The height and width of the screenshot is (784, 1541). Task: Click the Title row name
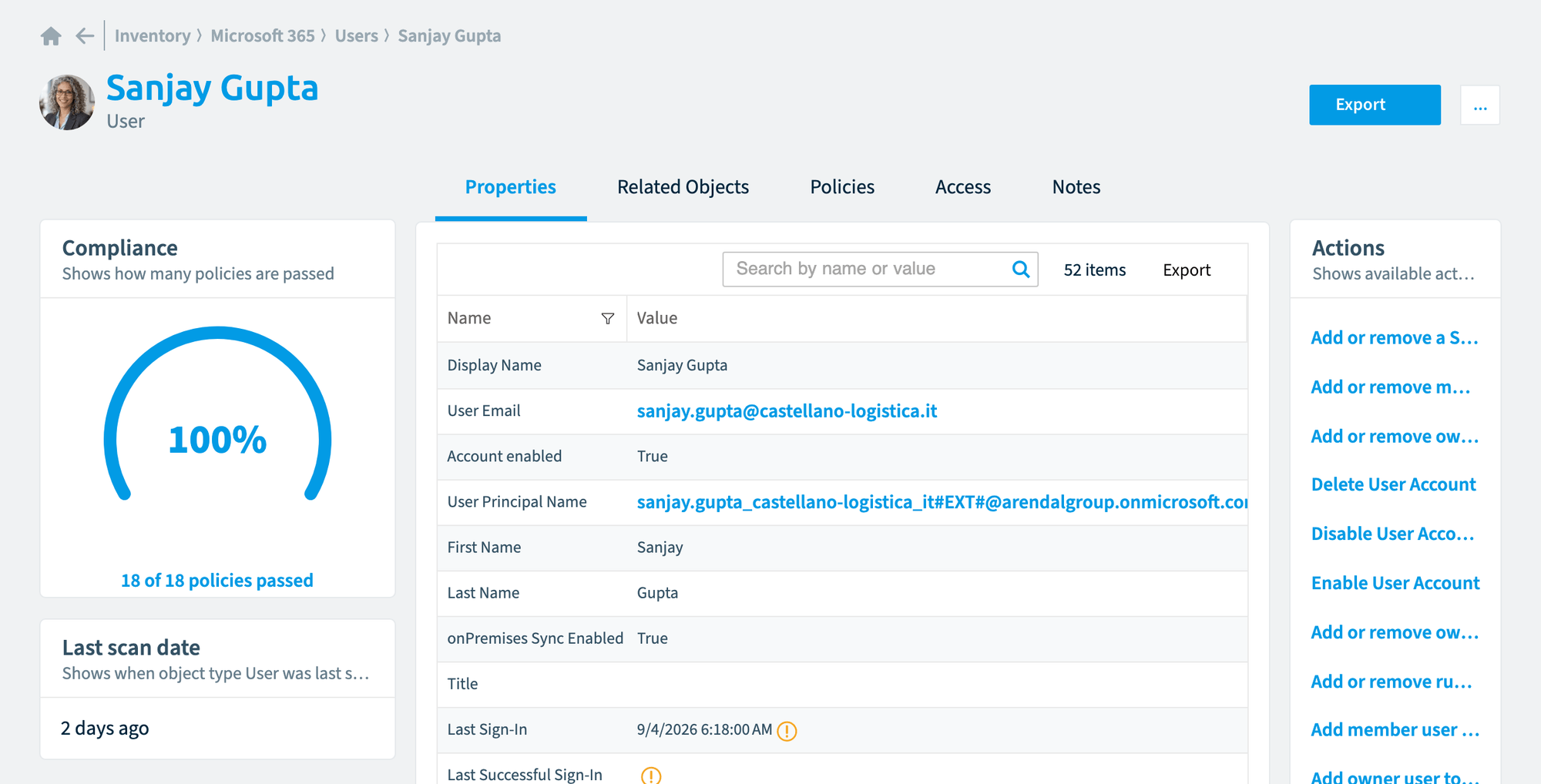(462, 684)
